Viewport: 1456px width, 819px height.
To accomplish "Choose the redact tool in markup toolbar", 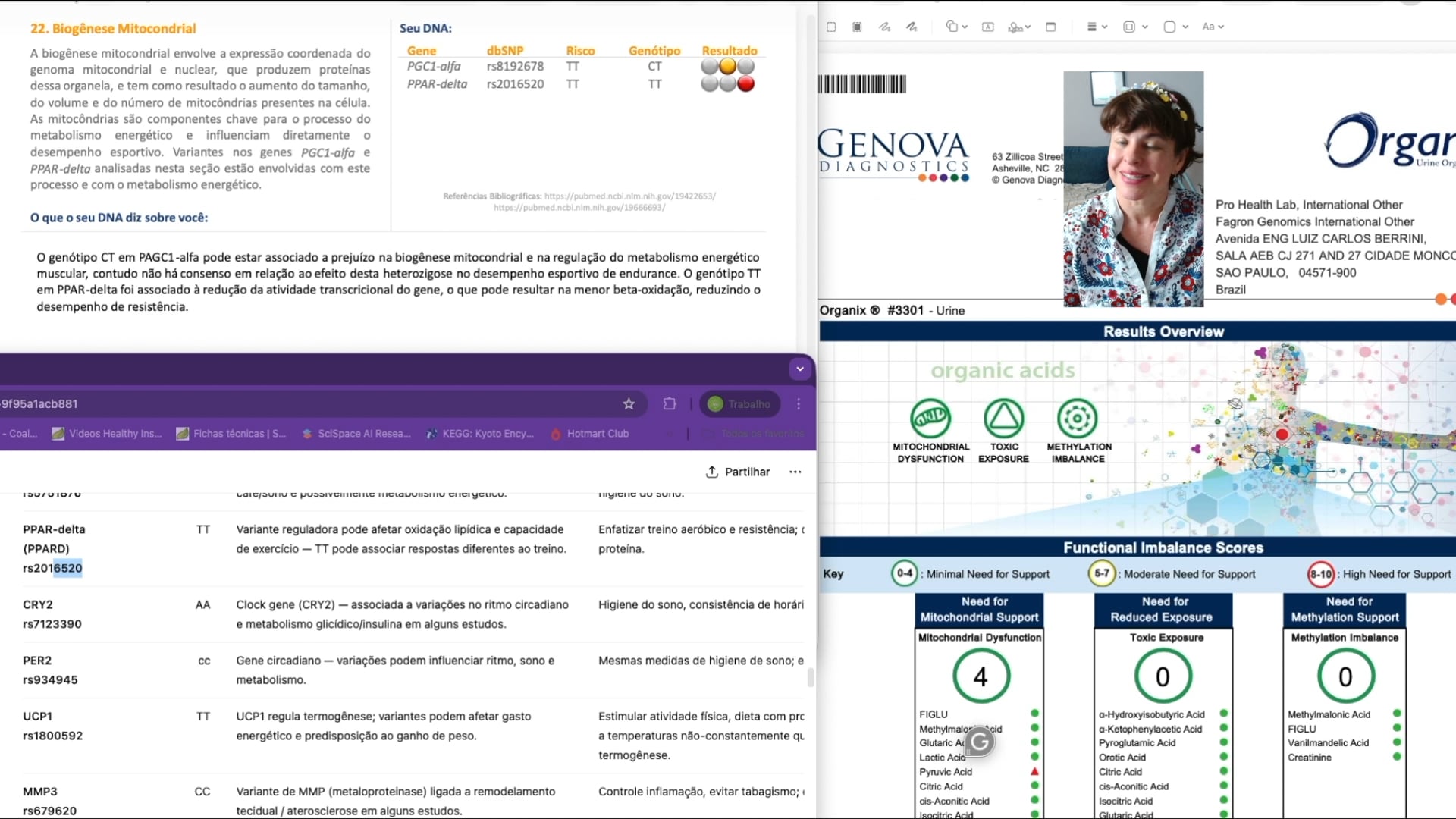I will [857, 27].
